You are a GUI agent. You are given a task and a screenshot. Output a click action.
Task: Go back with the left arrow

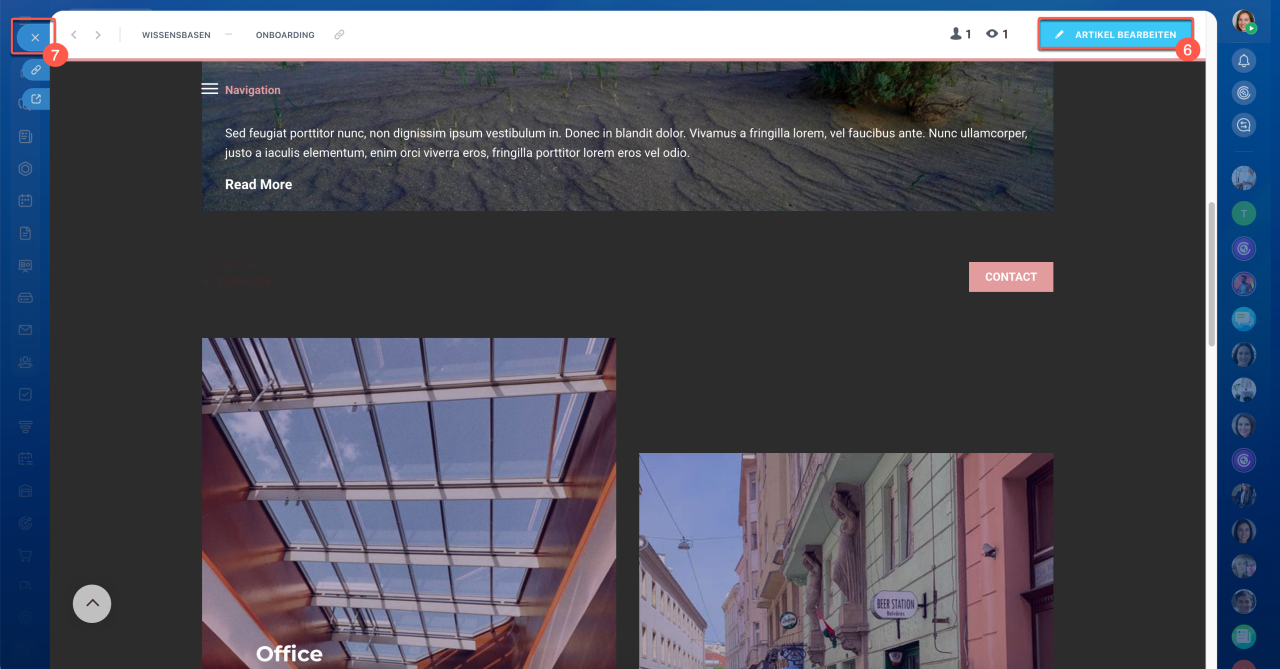tap(74, 35)
